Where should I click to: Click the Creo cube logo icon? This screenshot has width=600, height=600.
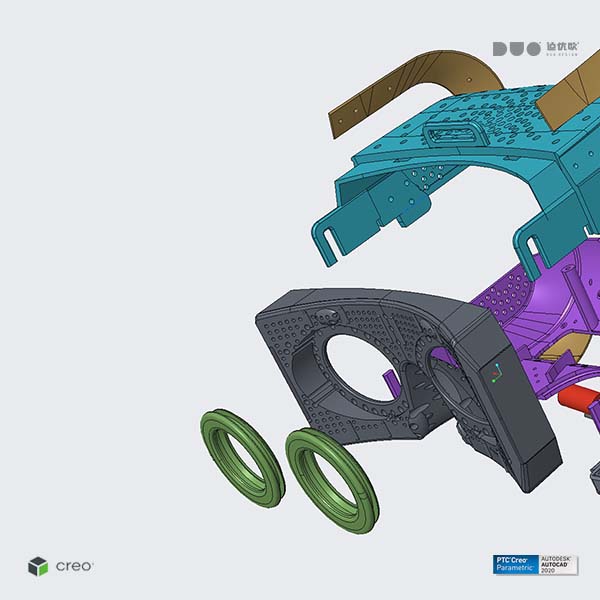coord(38,566)
